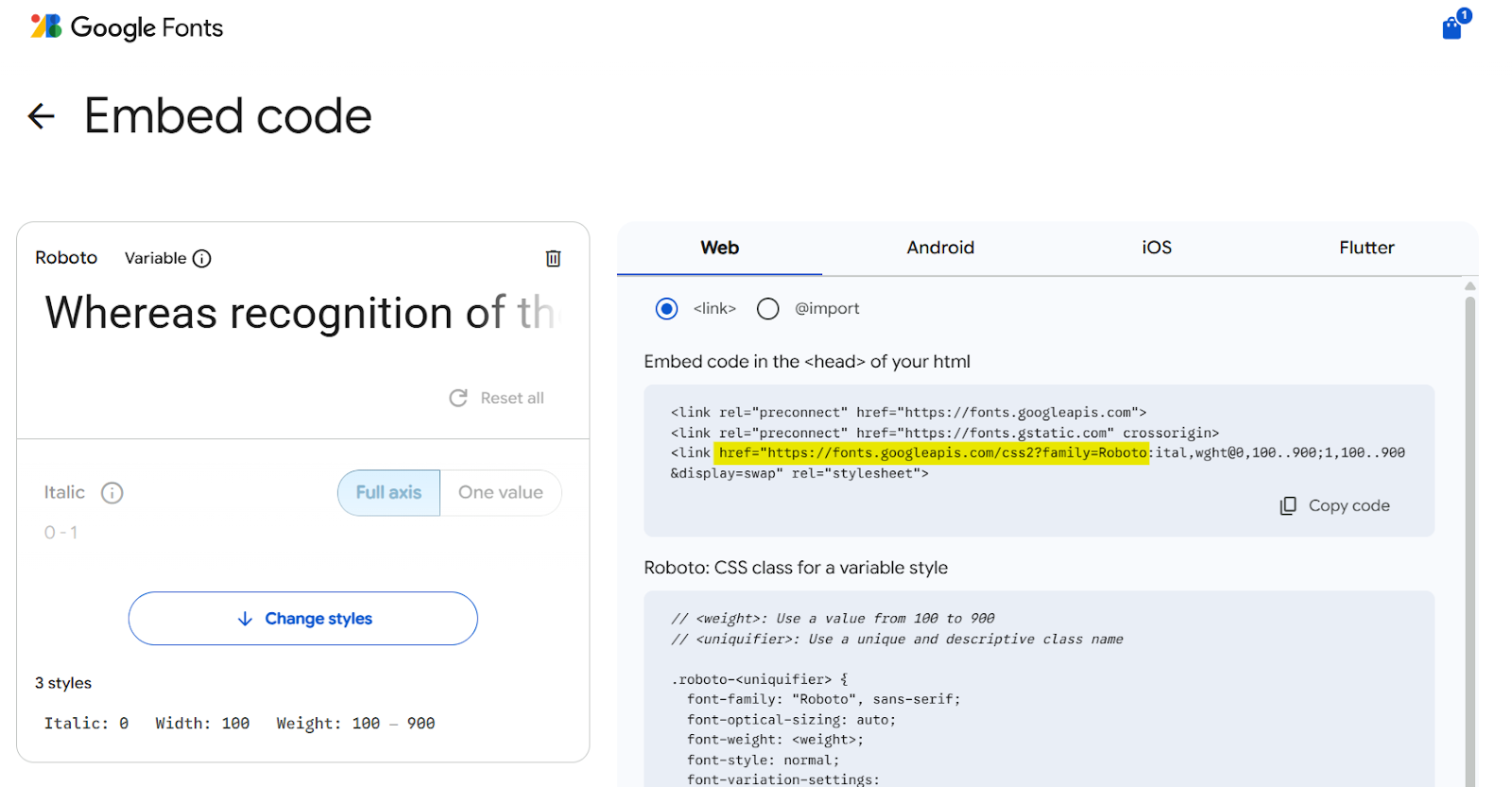
Task: Select the @import radio button
Action: tap(768, 309)
